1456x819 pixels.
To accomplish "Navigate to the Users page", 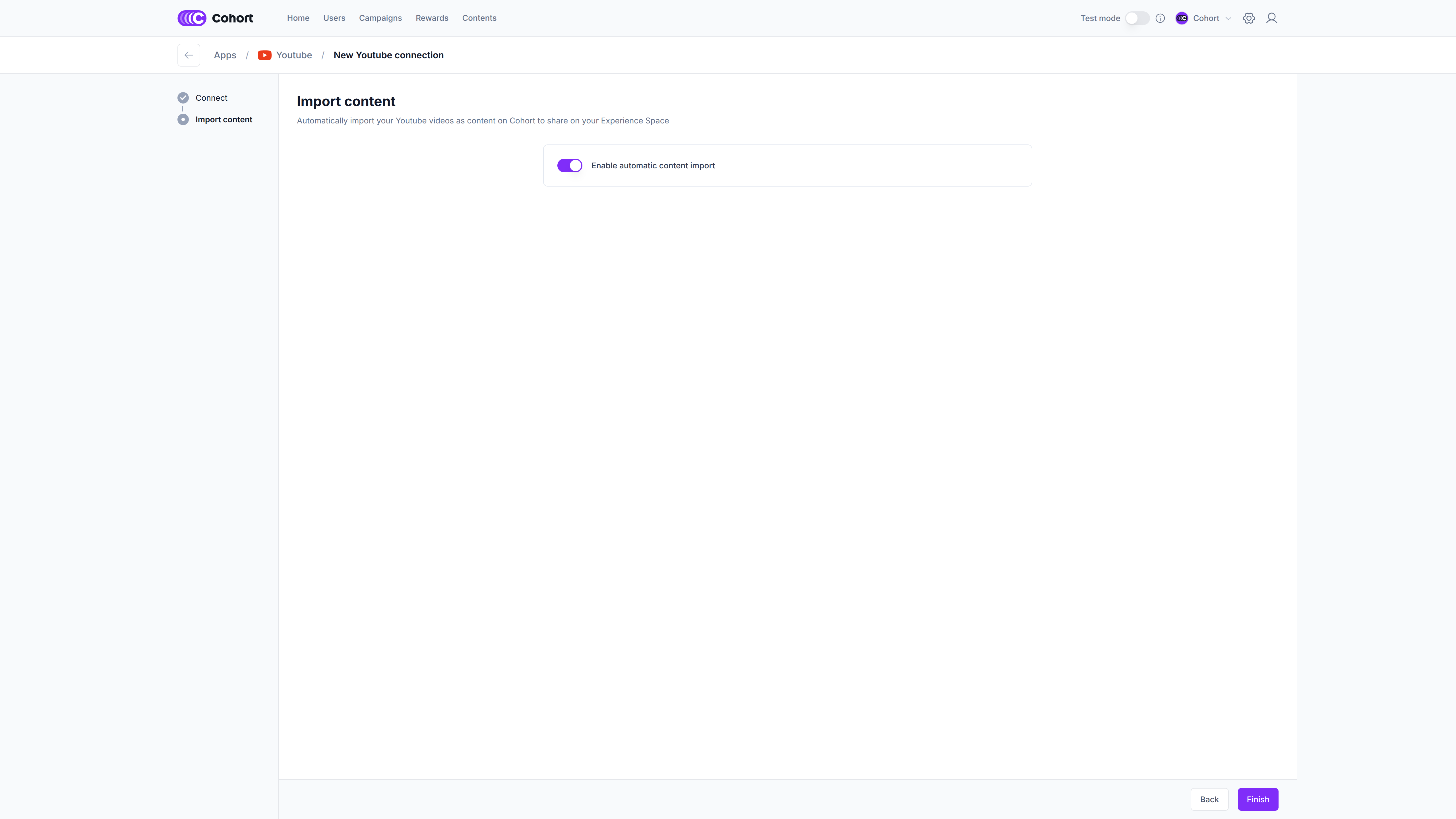I will click(334, 18).
